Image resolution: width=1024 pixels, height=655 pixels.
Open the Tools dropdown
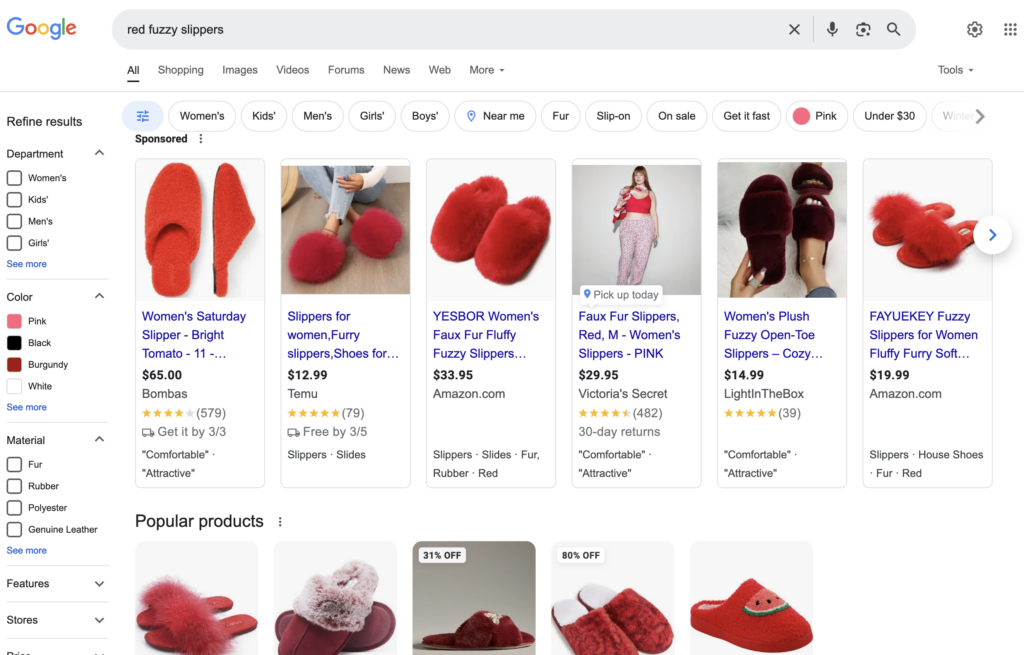[955, 70]
